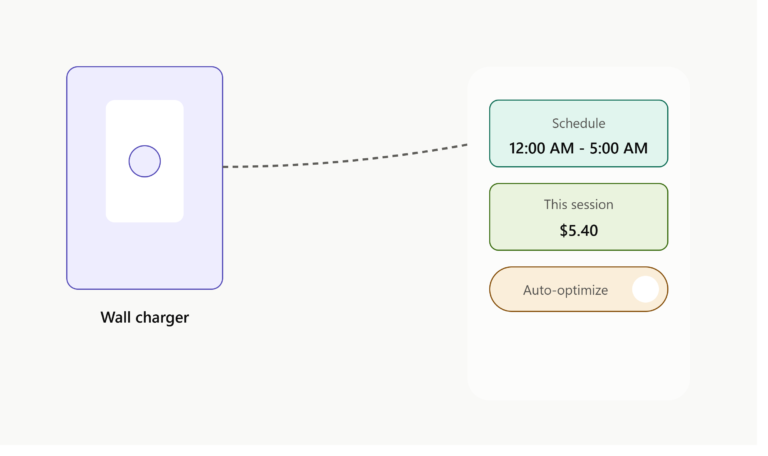Viewport: 768px width, 456px height.
Task: Click the white knob of the Auto-optimize toggle
Action: [x=646, y=289]
